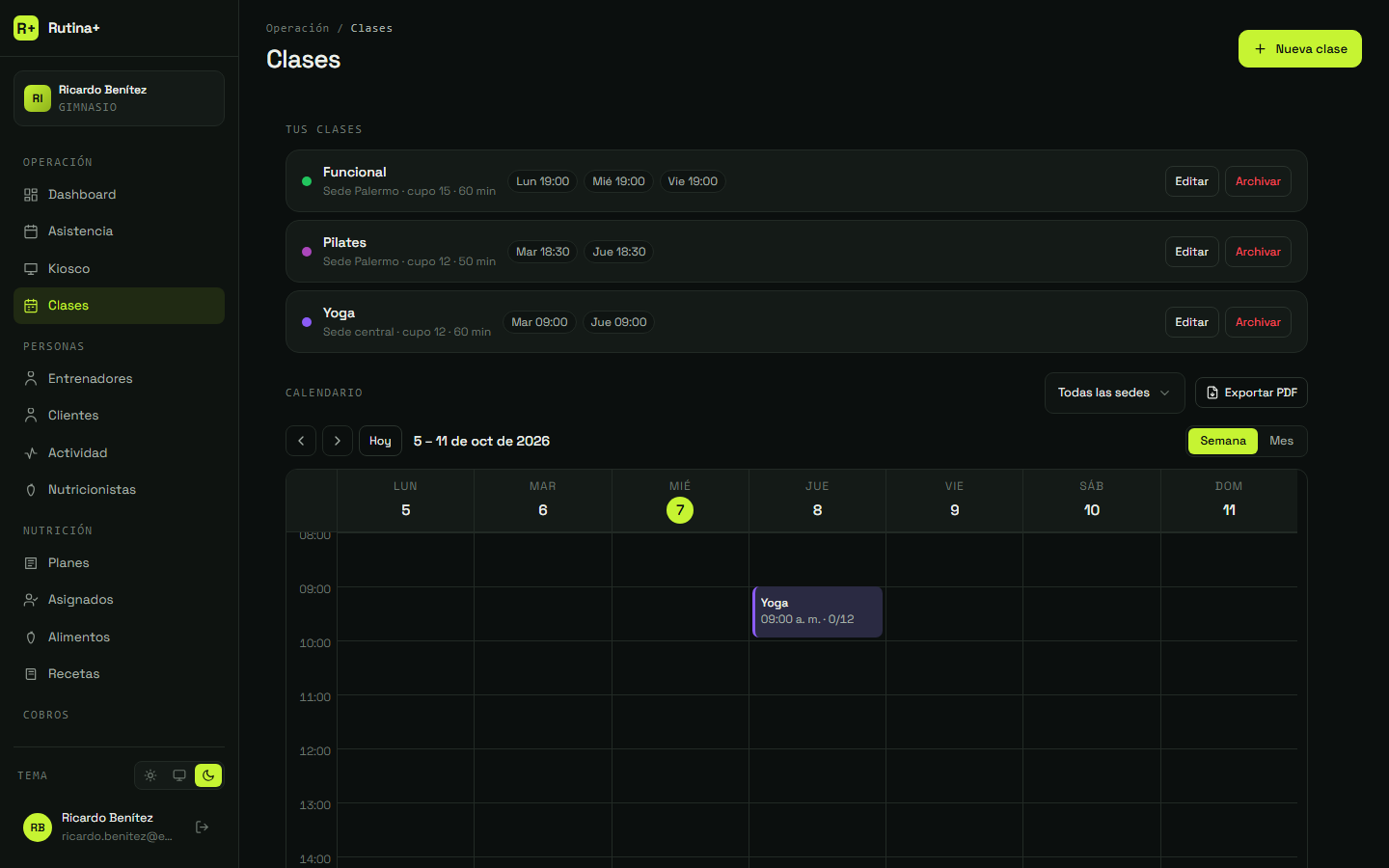Go to next week with right chevron

pos(338,441)
